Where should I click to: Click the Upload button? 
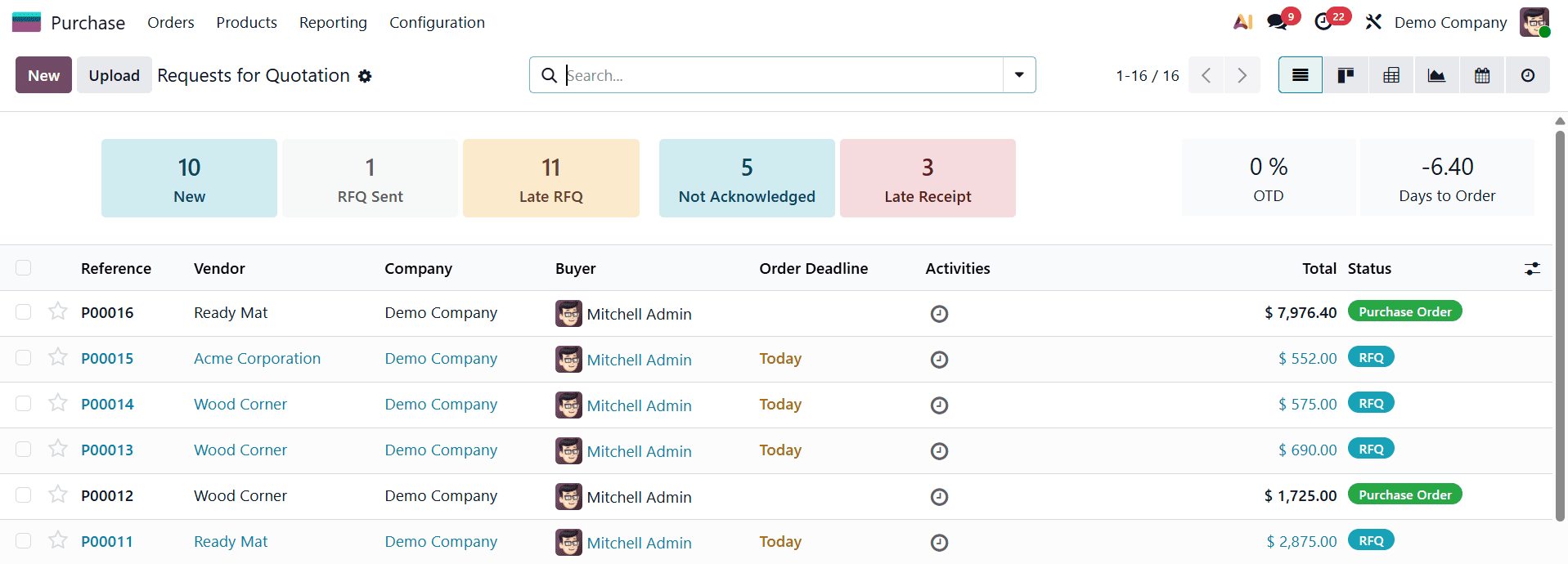tap(114, 75)
